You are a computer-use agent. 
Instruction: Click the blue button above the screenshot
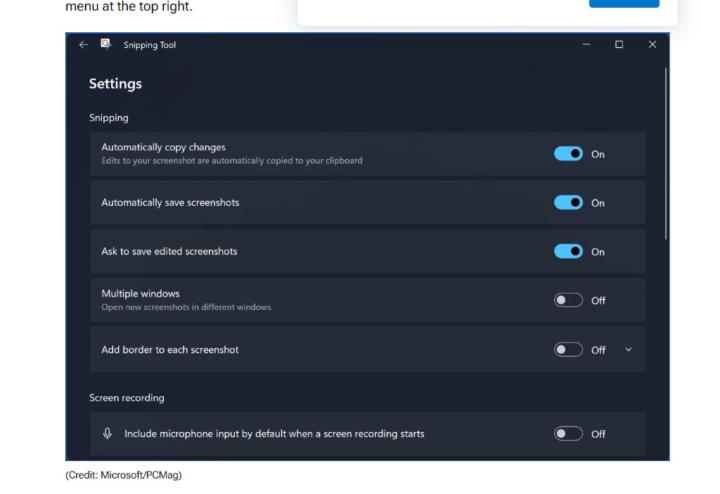coord(624,4)
